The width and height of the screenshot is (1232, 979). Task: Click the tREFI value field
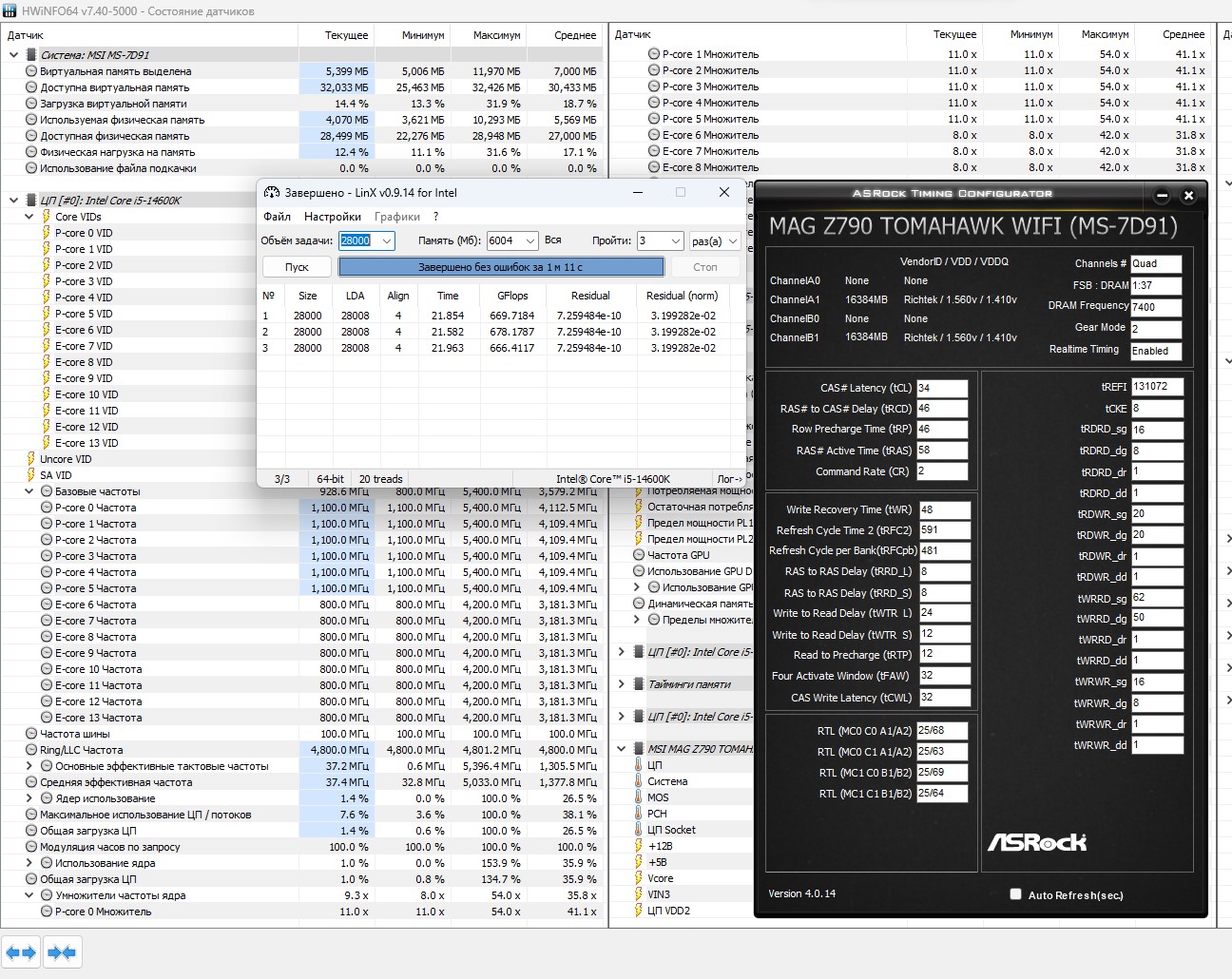point(1157,387)
